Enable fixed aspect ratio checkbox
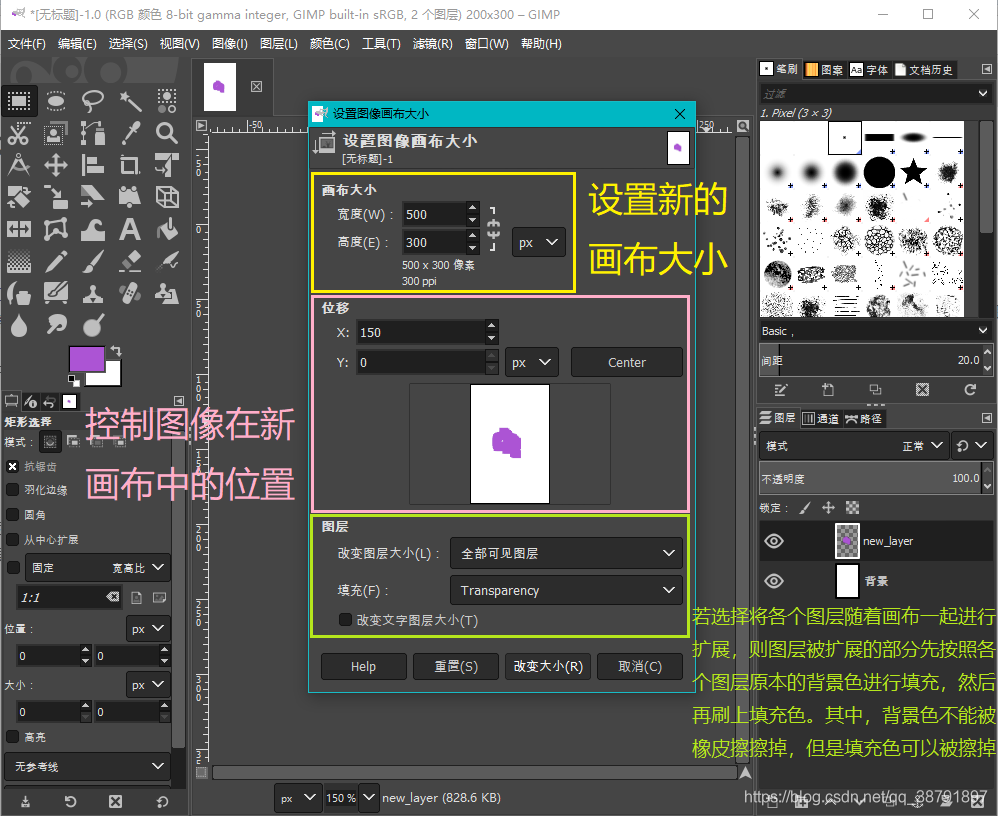The height and width of the screenshot is (816, 998). (12, 567)
